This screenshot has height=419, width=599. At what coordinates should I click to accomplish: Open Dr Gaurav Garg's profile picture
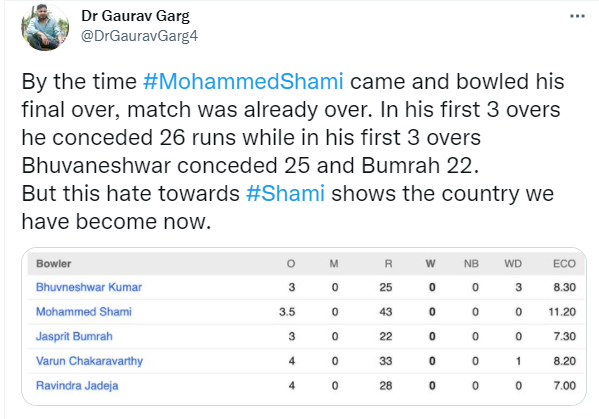coord(45,27)
